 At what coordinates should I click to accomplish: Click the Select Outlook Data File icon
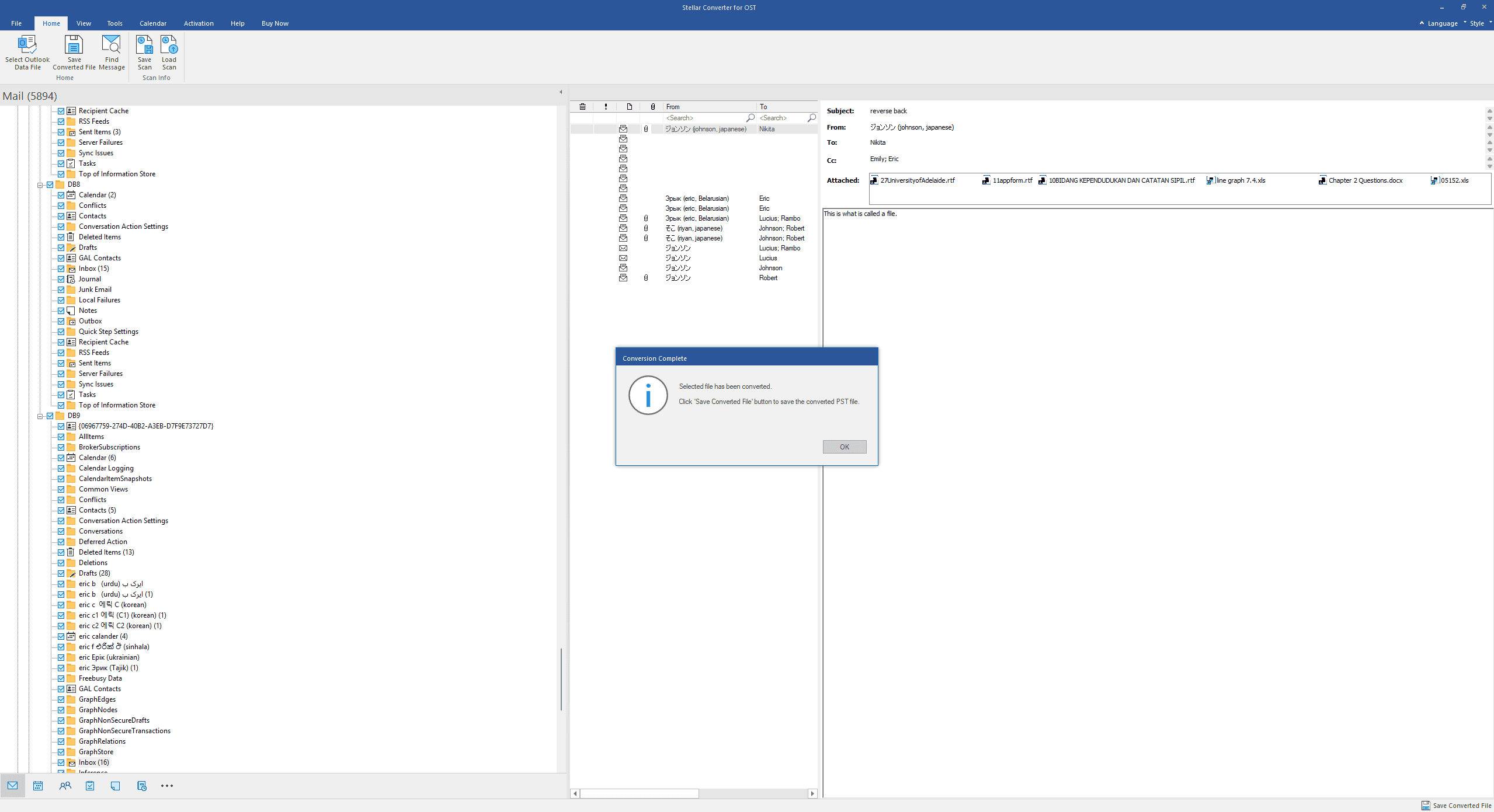27,53
